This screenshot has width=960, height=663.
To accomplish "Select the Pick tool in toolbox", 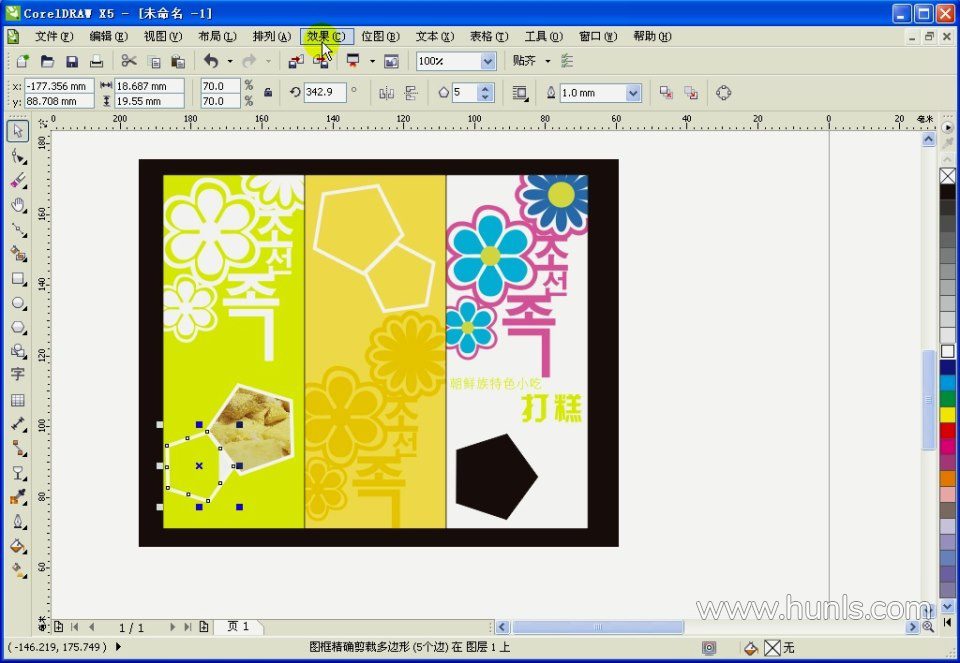I will pos(17,131).
